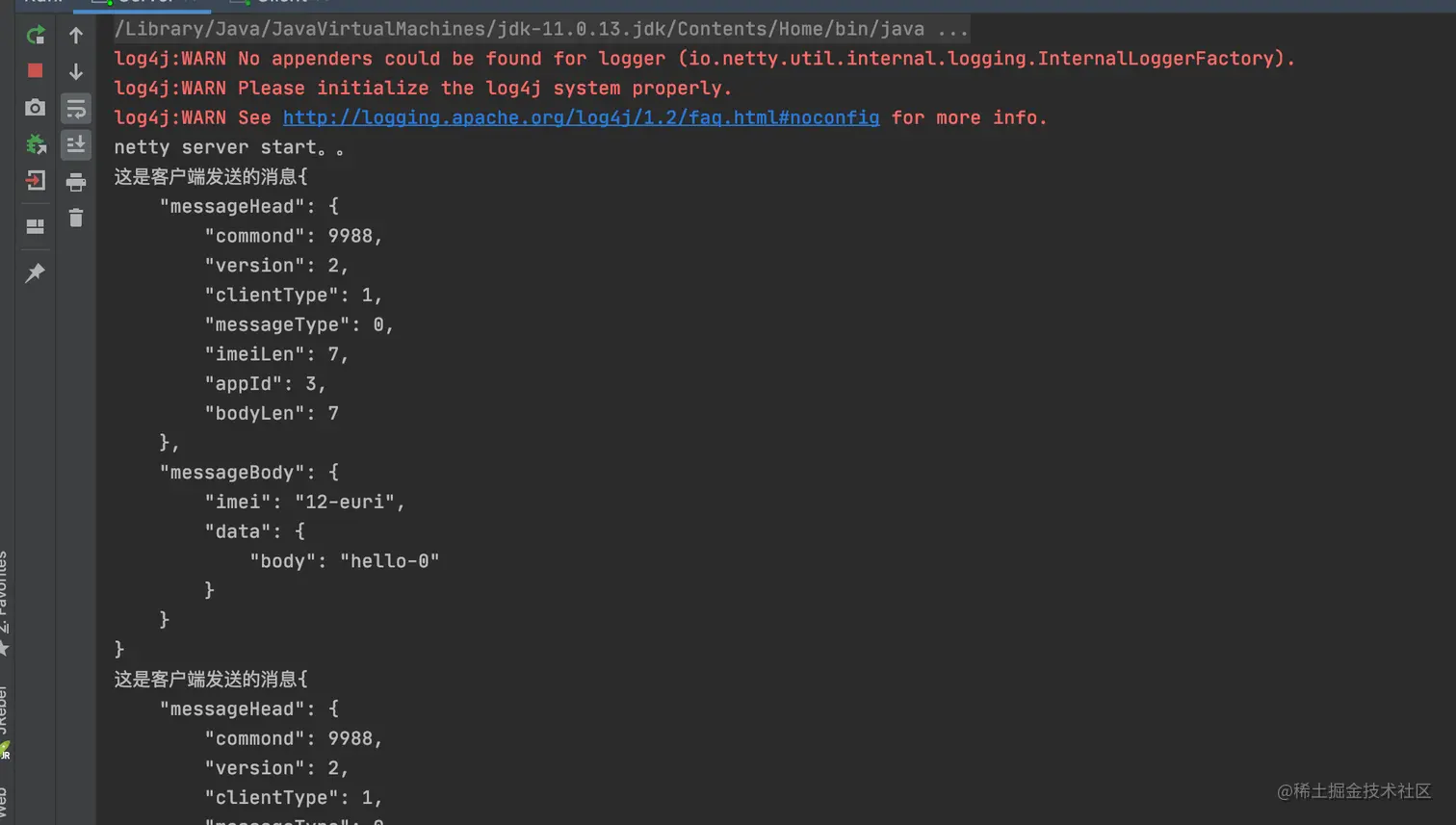Jump up the stack trace with up arrow
This screenshot has height=825, width=1456.
point(76,36)
